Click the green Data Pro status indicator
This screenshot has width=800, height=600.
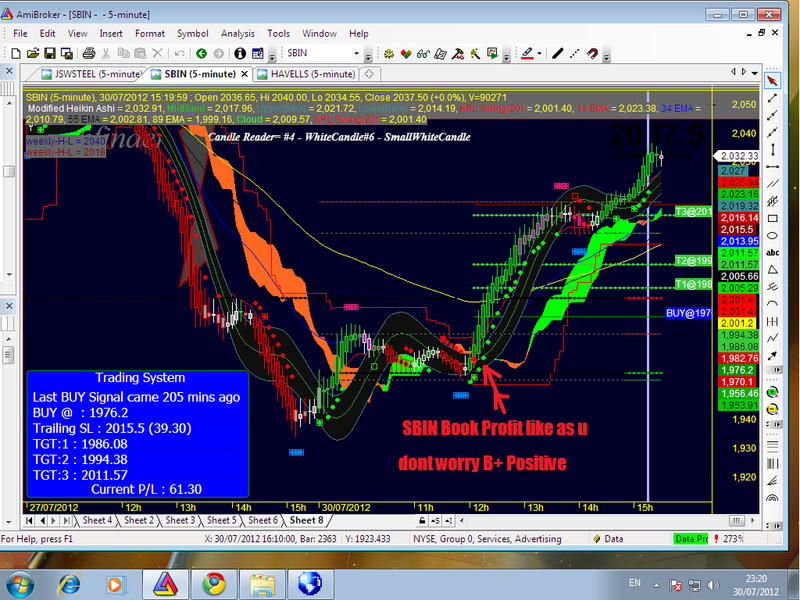click(691, 539)
